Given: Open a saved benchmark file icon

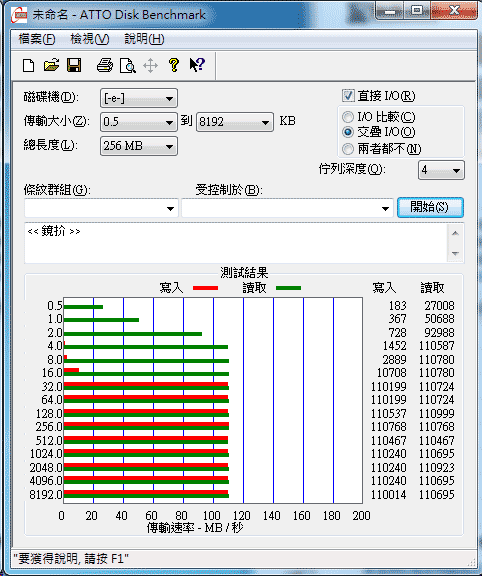Looking at the screenshot, I should (x=51, y=65).
